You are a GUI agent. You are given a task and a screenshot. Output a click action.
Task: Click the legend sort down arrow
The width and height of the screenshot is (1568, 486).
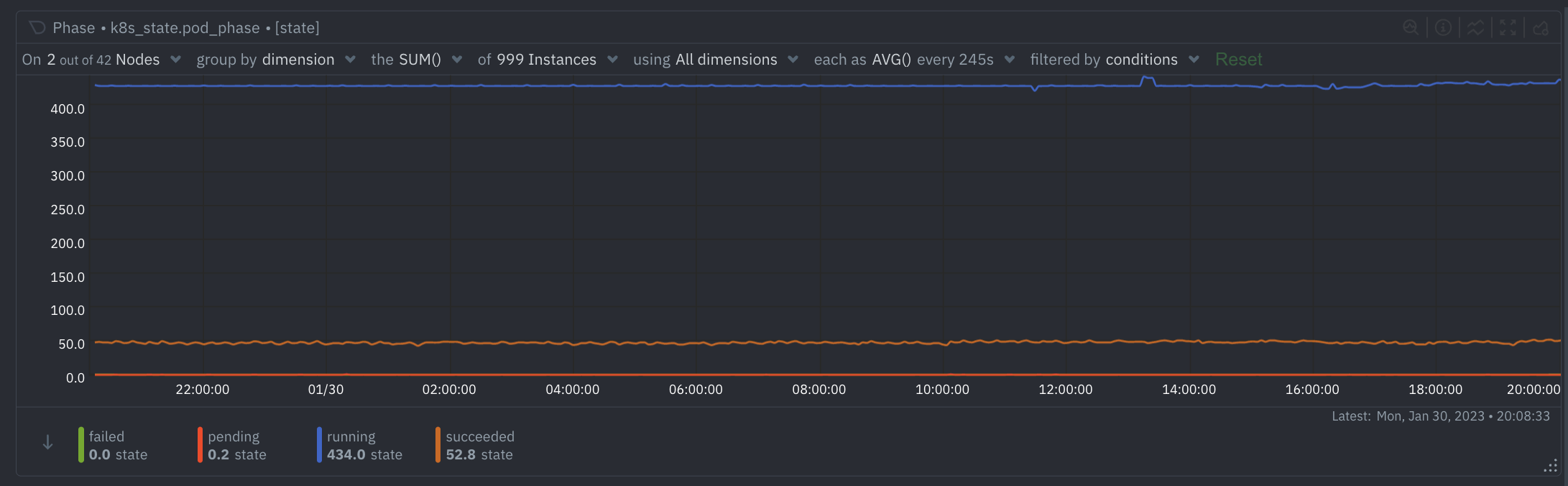47,443
